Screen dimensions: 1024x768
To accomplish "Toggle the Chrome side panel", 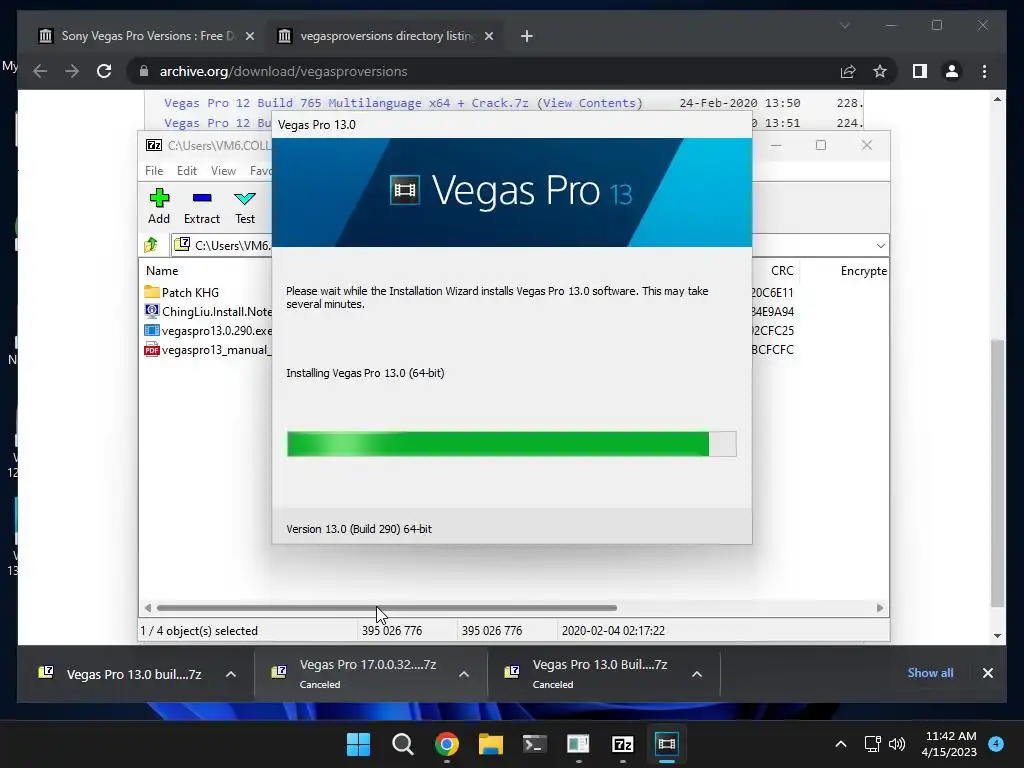I will (920, 71).
